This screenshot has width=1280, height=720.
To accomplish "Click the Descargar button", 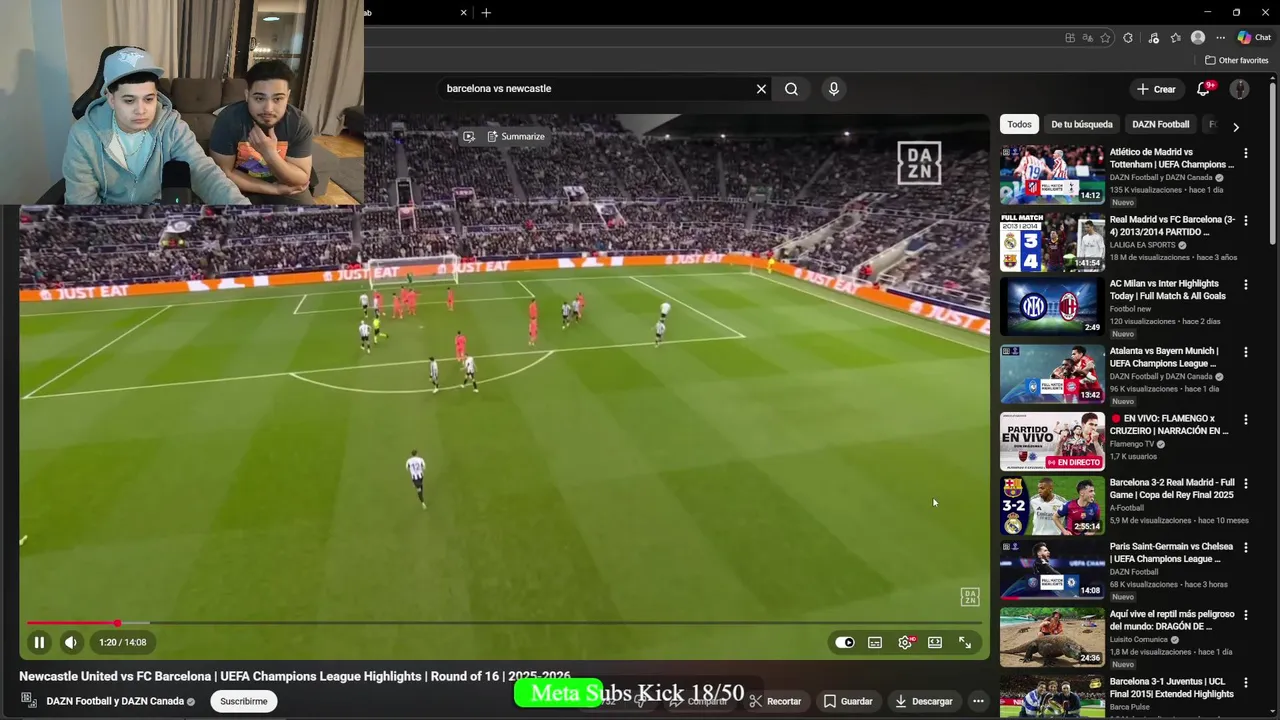I will coord(924,701).
